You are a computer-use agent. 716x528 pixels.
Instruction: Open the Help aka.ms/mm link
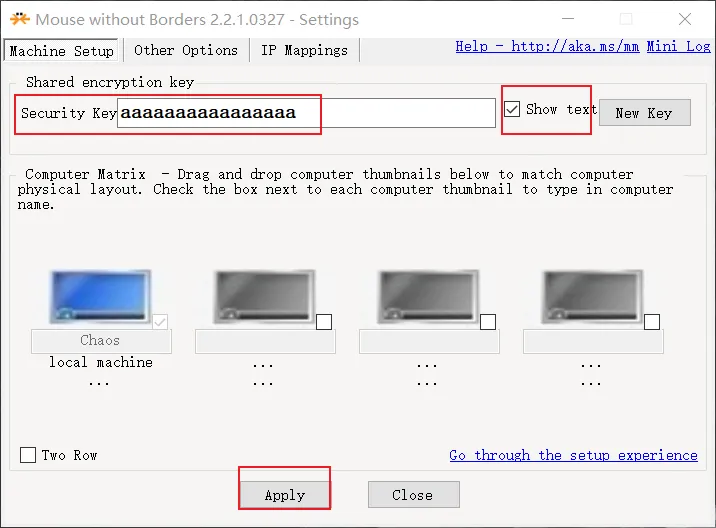pos(548,46)
